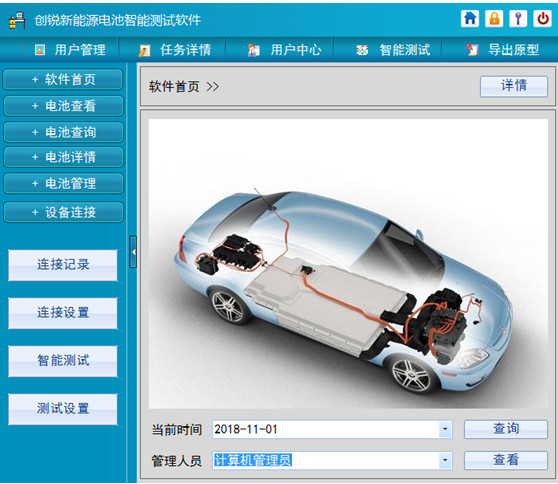This screenshot has height=484, width=558.
Task: Expand the 当前时间 date dropdown
Action: coord(445,429)
